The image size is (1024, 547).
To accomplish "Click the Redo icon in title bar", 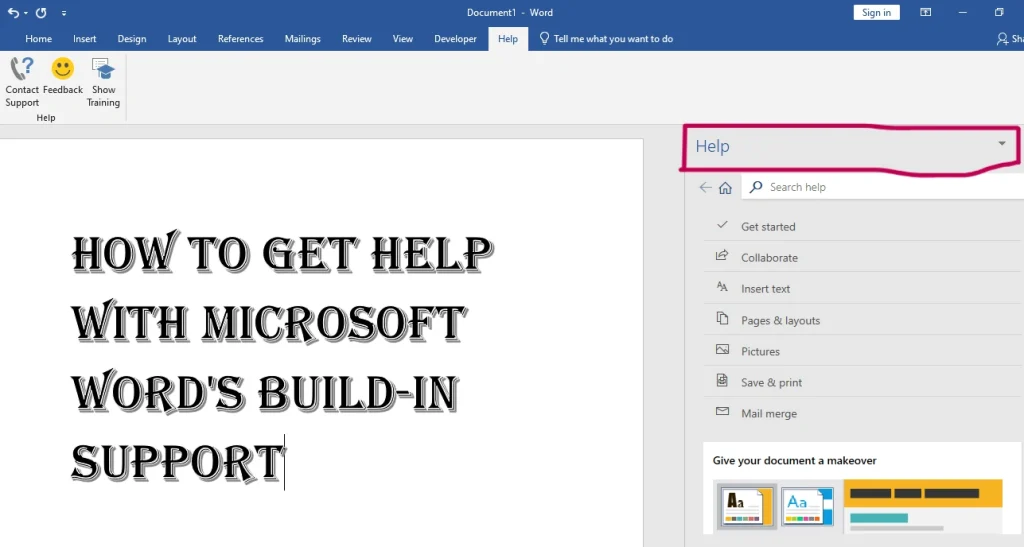I will tap(41, 12).
